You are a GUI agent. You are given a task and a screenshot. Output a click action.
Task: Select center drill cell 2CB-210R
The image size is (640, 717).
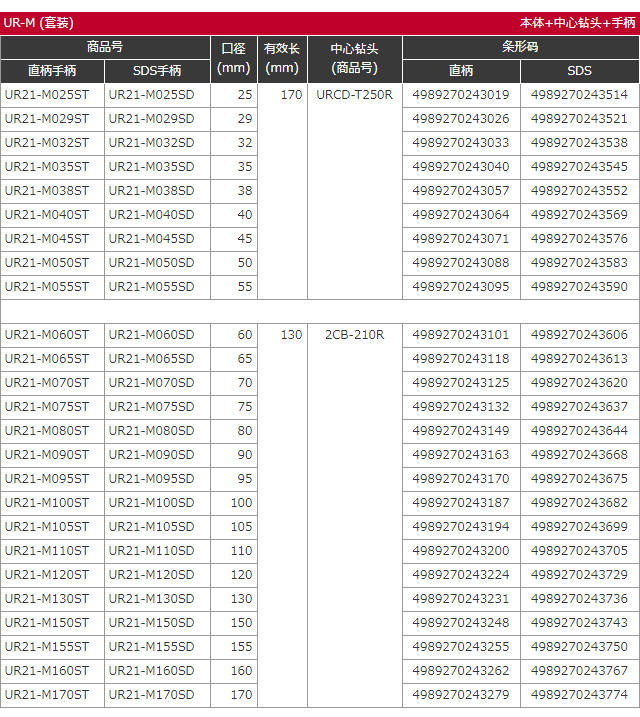[x=355, y=335]
